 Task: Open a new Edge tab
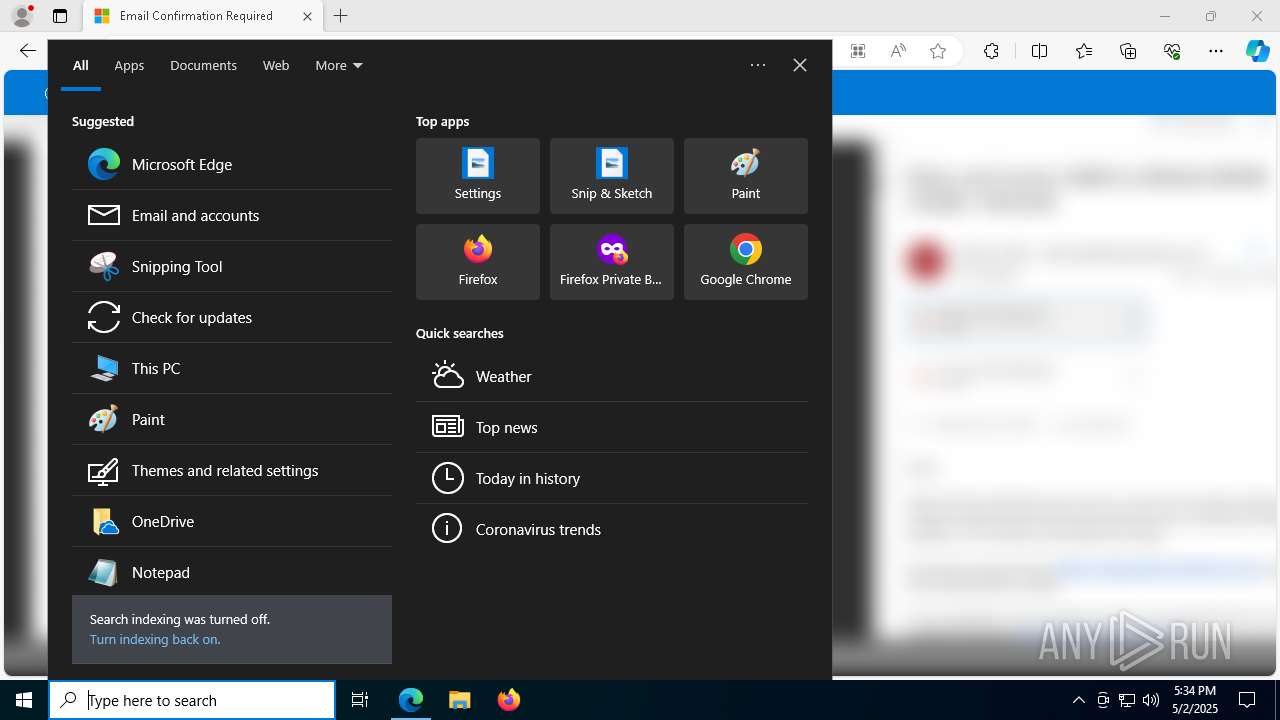341,16
